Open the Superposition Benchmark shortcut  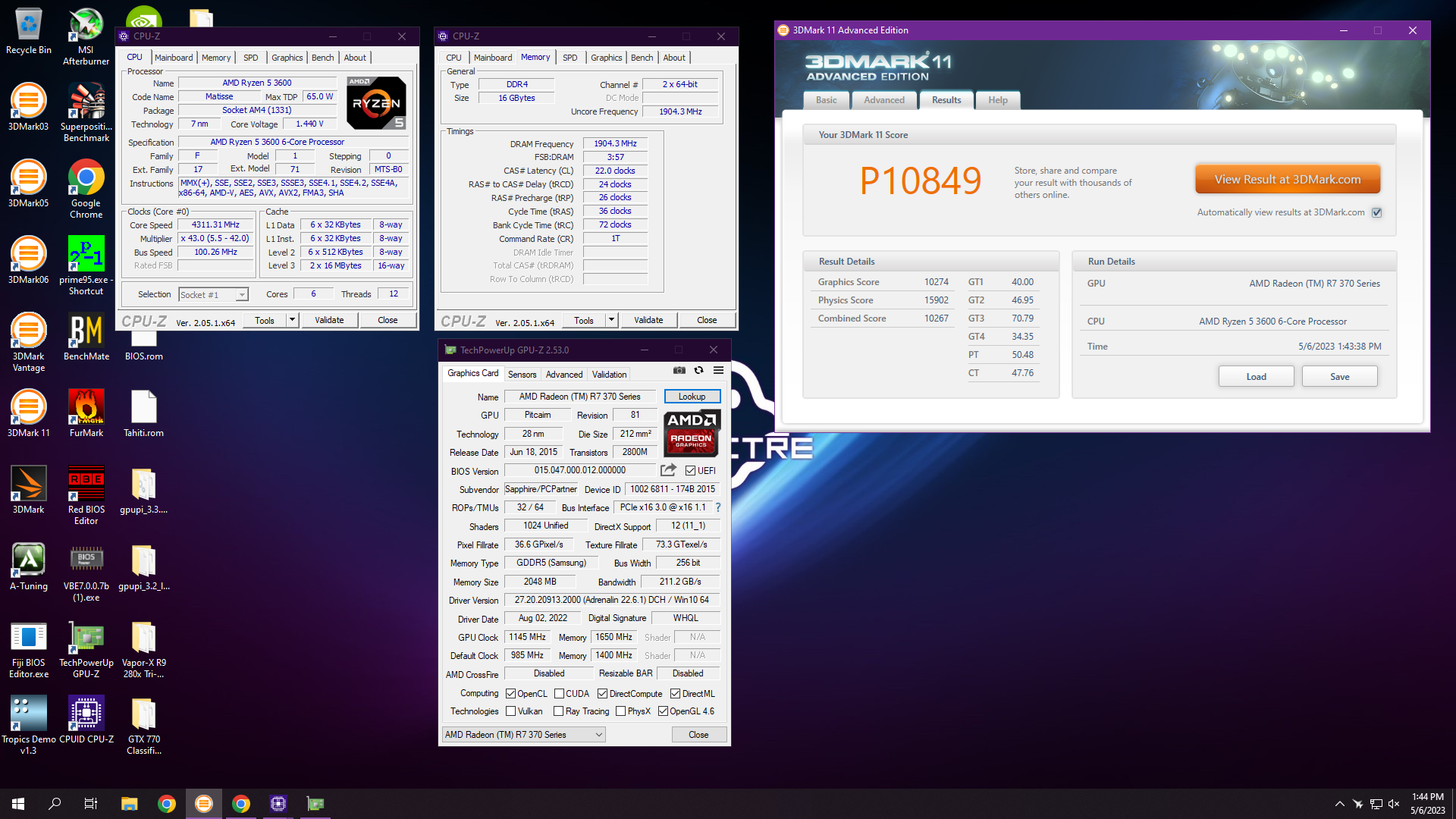click(86, 113)
